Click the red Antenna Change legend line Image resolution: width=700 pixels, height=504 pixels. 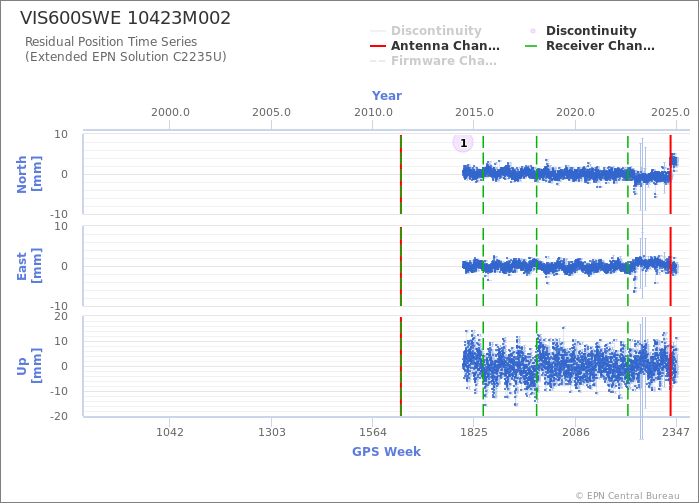pyautogui.click(x=378, y=46)
